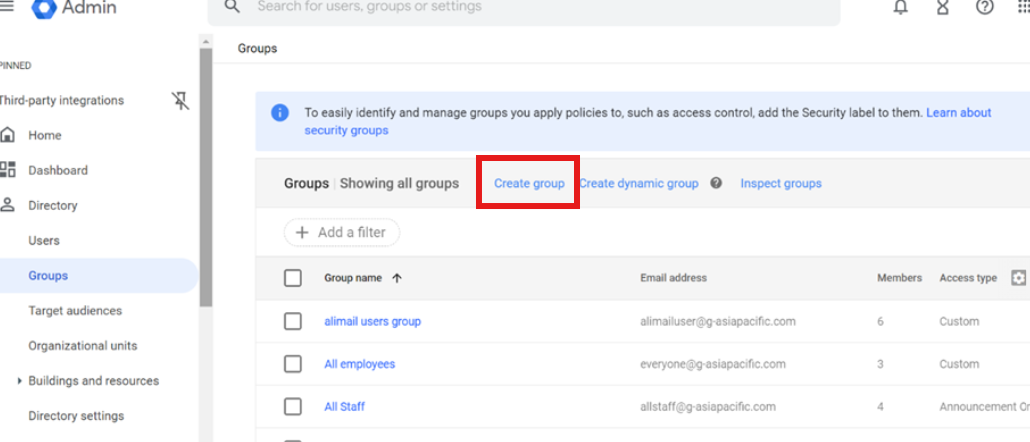Open alimail users group
1030x442 pixels.
click(x=372, y=321)
